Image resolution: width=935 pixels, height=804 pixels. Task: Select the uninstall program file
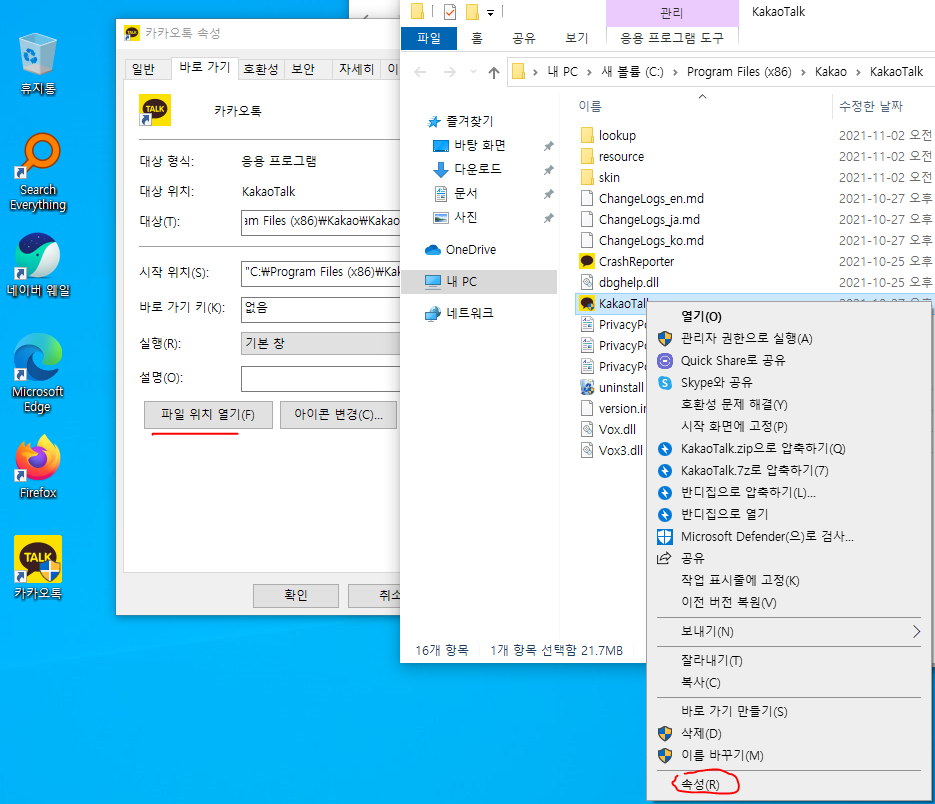612,387
